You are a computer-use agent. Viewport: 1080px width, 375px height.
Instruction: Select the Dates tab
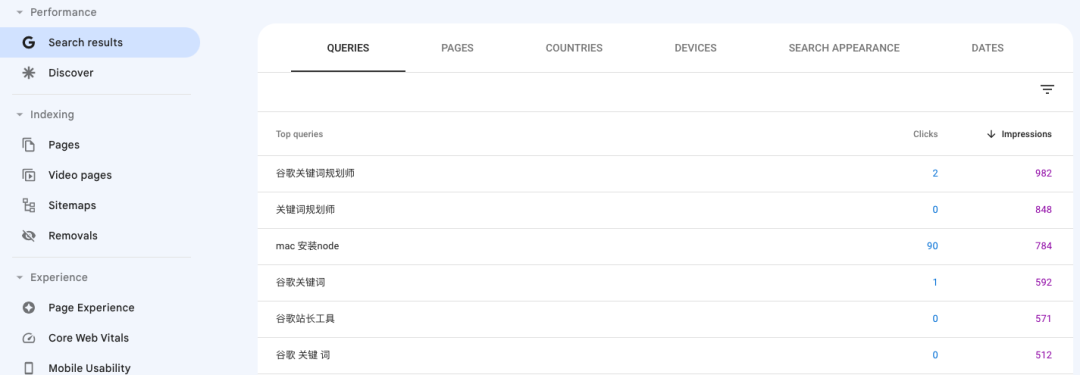point(987,48)
